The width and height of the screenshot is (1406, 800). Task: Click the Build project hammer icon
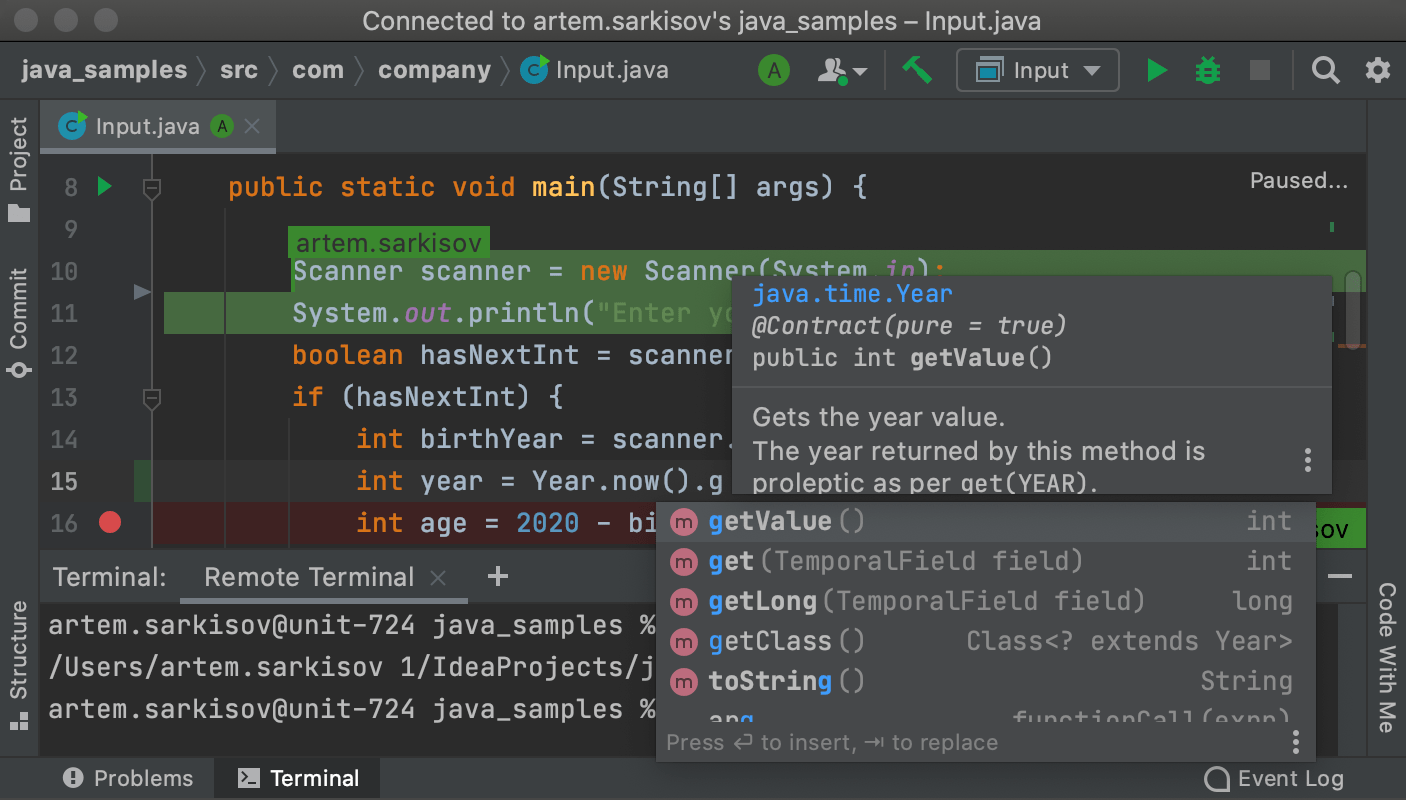click(916, 71)
